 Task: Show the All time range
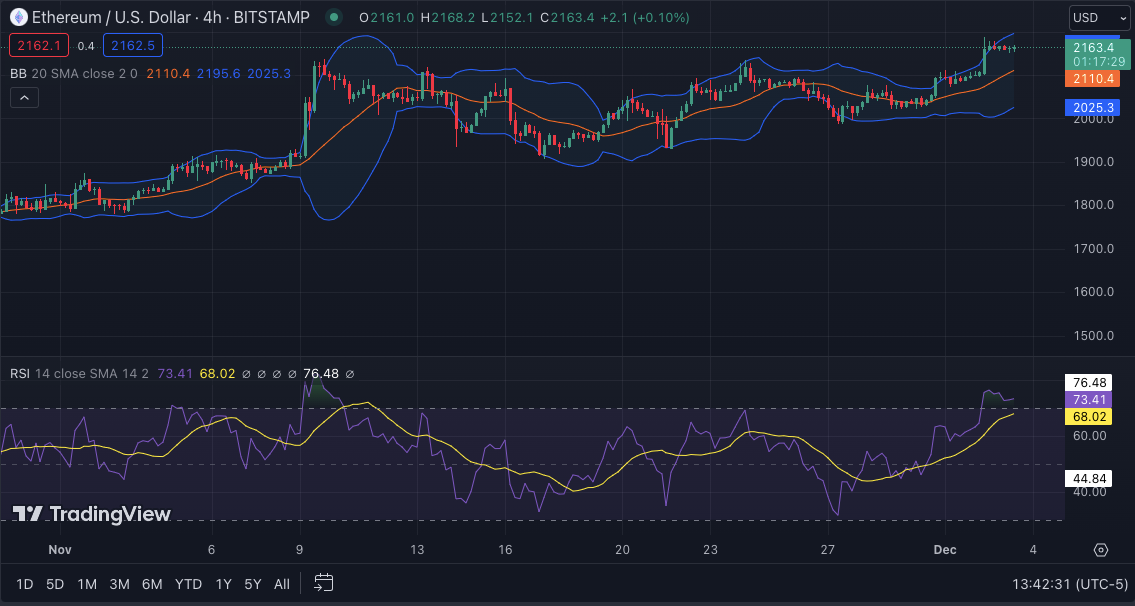[282, 584]
